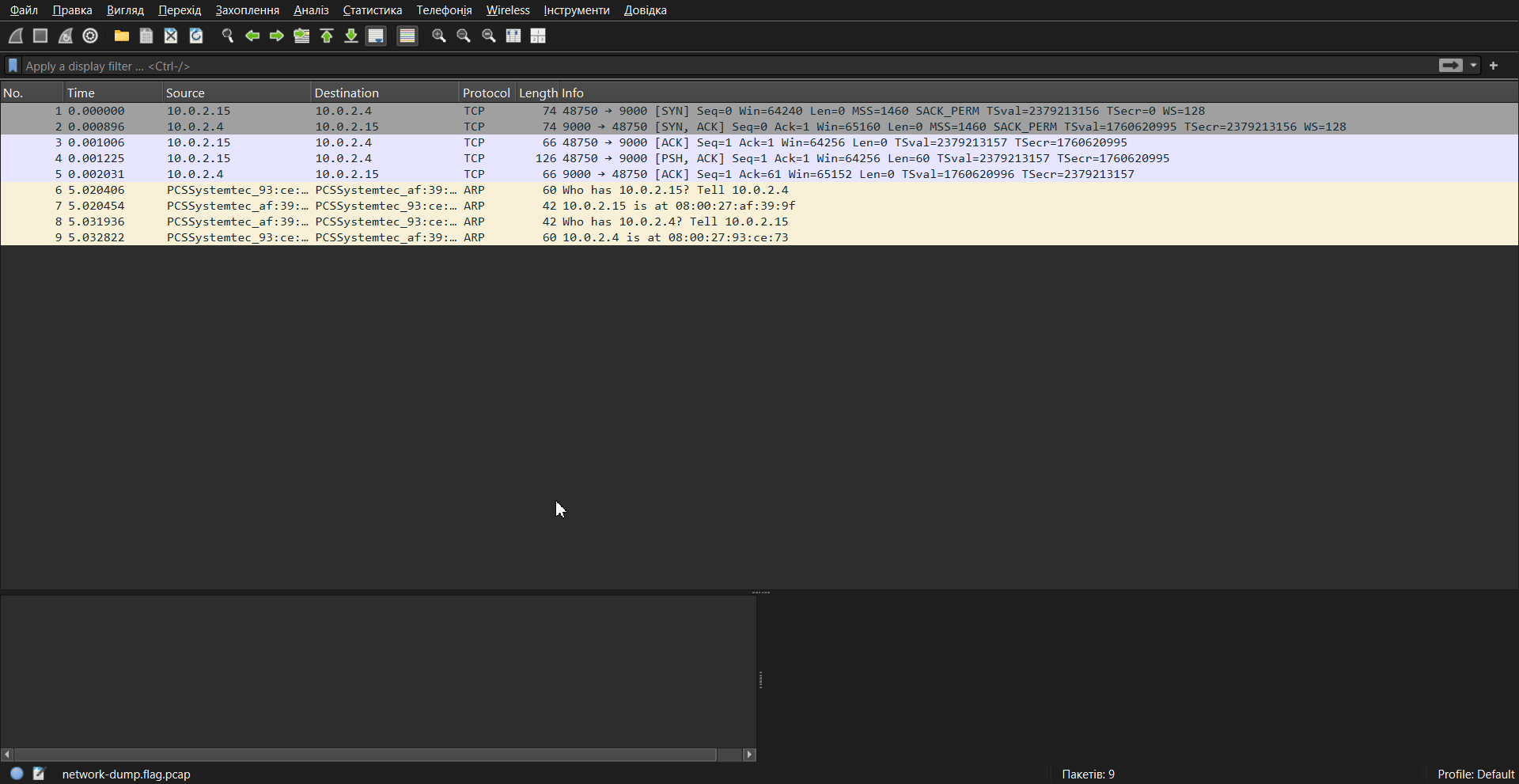Add a filter button with plus

tap(1494, 66)
